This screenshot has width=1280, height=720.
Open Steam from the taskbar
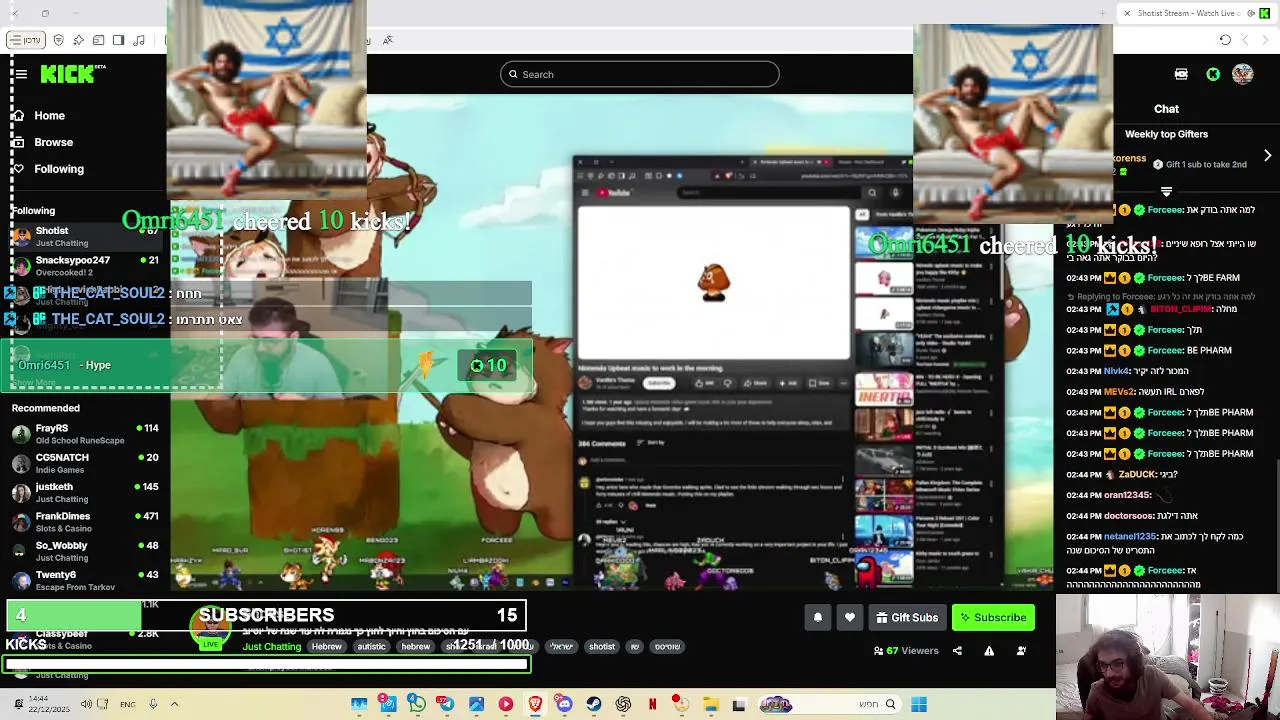594,705
